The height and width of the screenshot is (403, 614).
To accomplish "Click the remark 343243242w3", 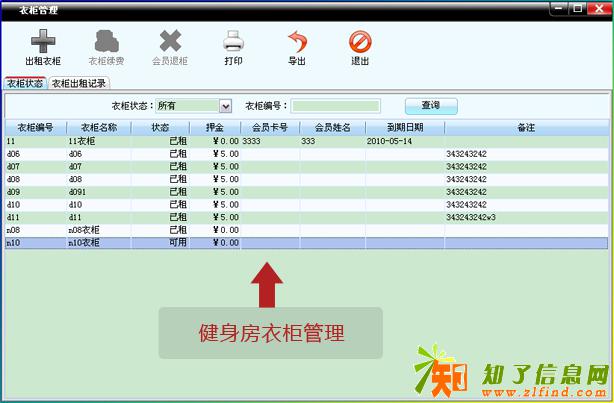I will click(471, 217).
